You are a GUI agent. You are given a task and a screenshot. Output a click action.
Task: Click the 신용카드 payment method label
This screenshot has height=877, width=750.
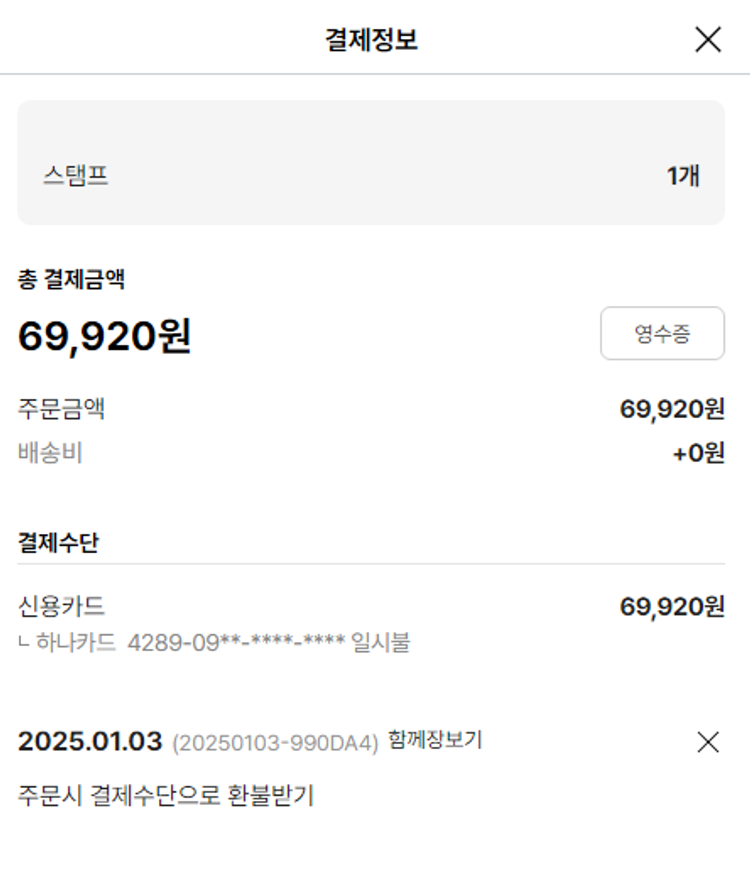[62, 605]
